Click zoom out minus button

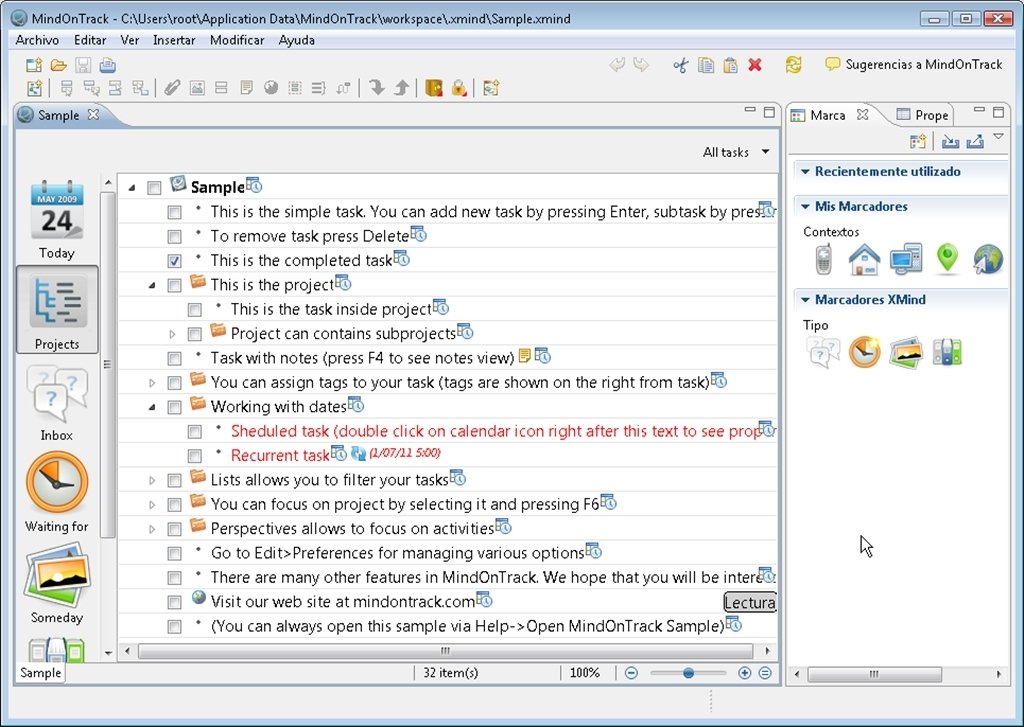tap(631, 673)
